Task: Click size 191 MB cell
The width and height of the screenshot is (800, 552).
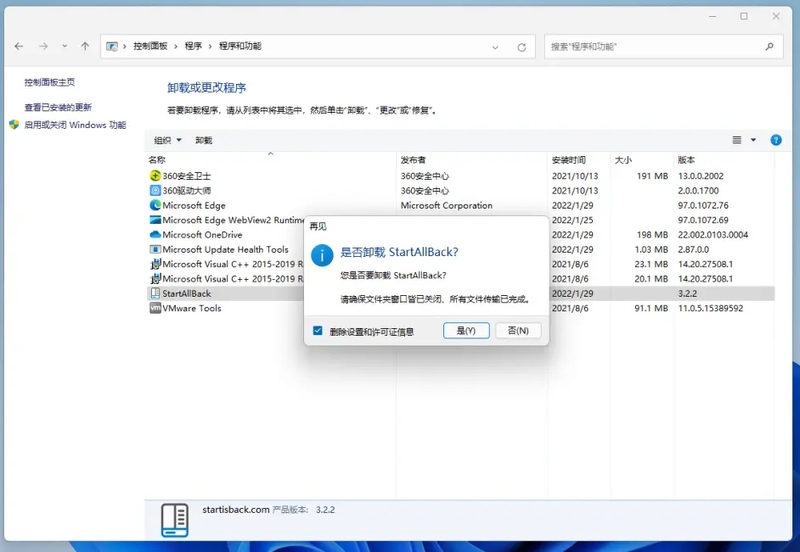Action: coord(652,176)
